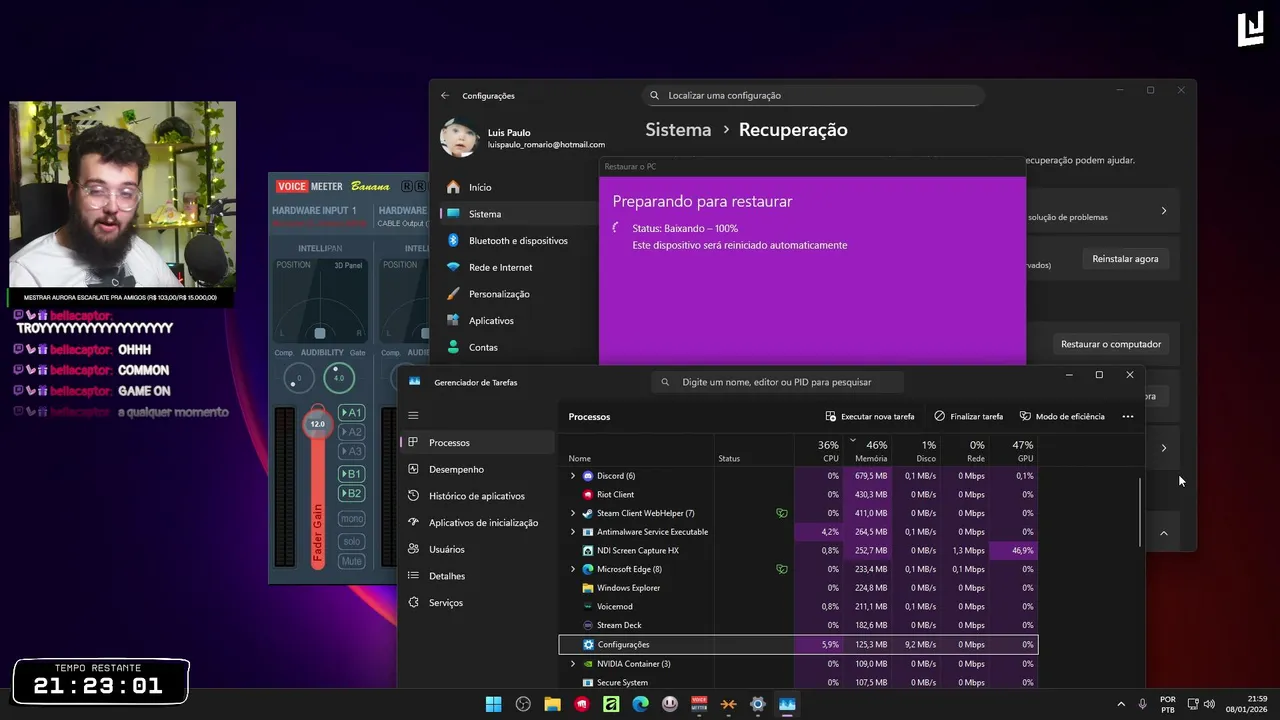Open volume control in system tray

1209,704
